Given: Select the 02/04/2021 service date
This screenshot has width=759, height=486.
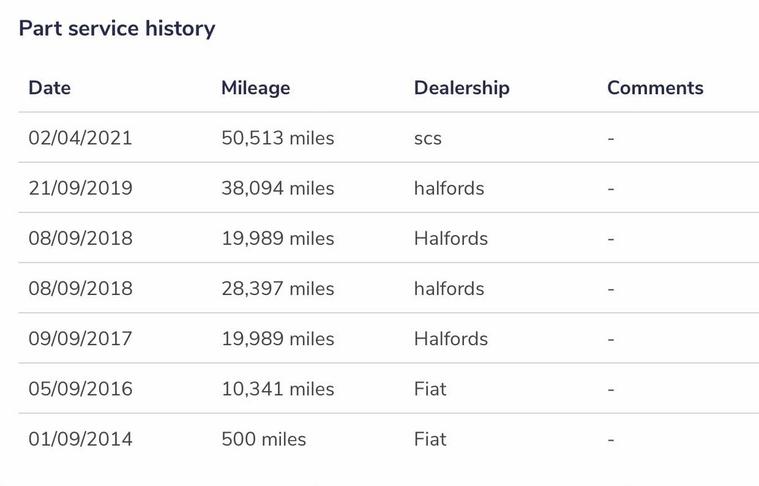Looking at the screenshot, I should [80, 138].
